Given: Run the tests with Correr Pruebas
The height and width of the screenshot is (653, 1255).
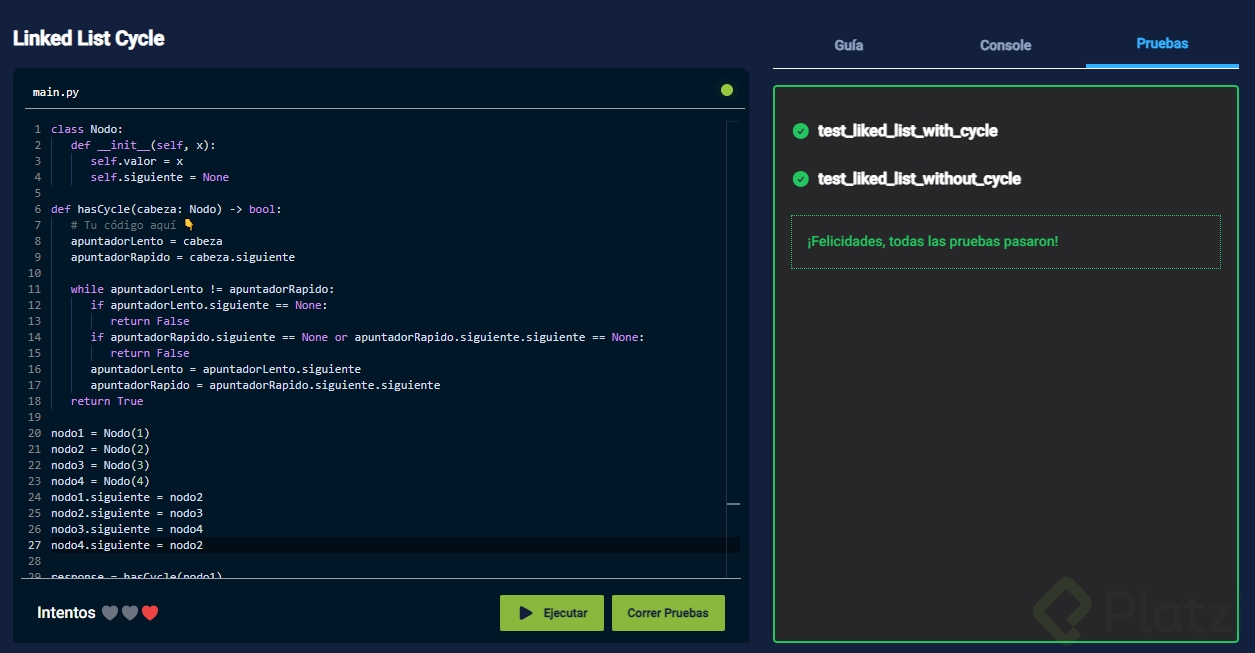Looking at the screenshot, I should (x=668, y=613).
